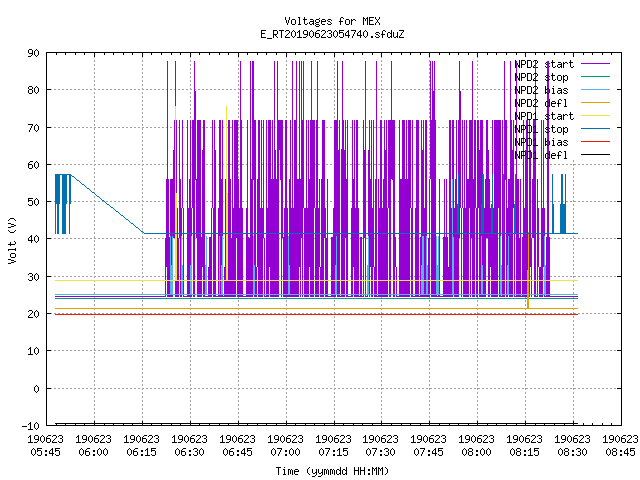Click the 'NPD1 stop' legend label
Screen dimensions: 640x480
tap(541, 129)
